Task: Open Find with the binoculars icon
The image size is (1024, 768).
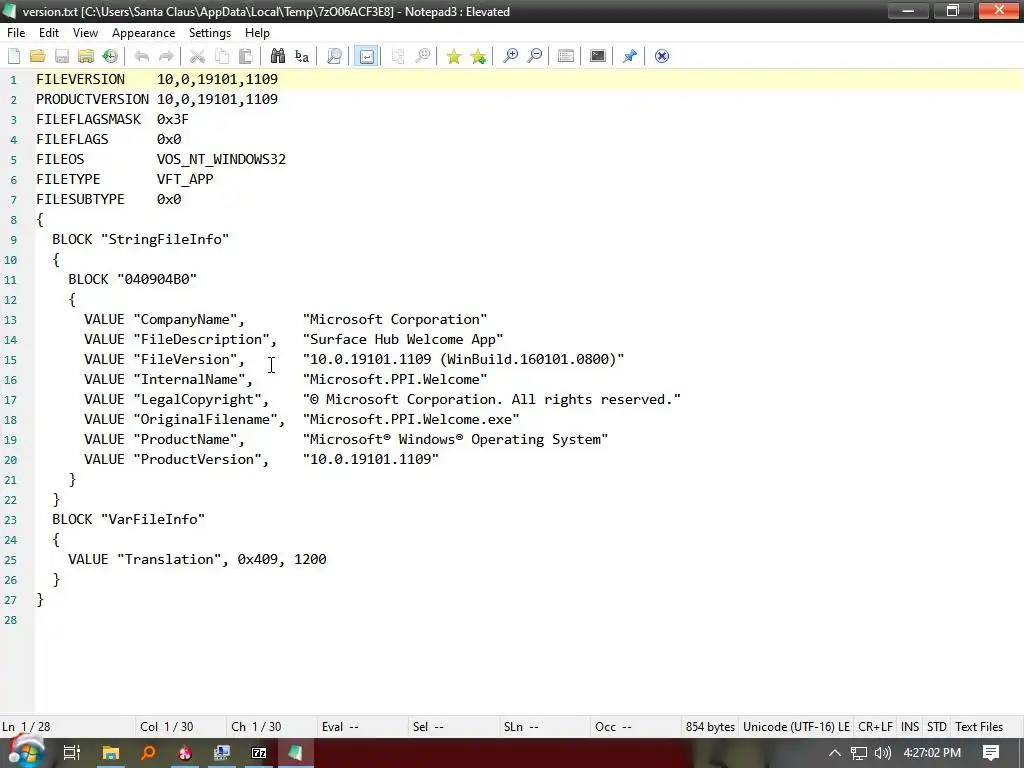Action: pos(278,56)
